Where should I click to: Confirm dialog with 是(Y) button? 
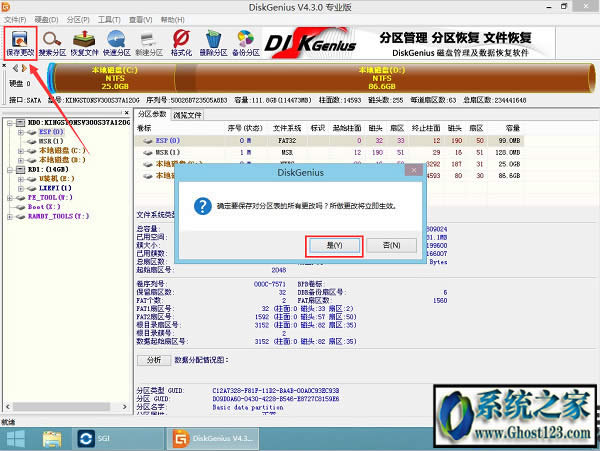[x=335, y=245]
